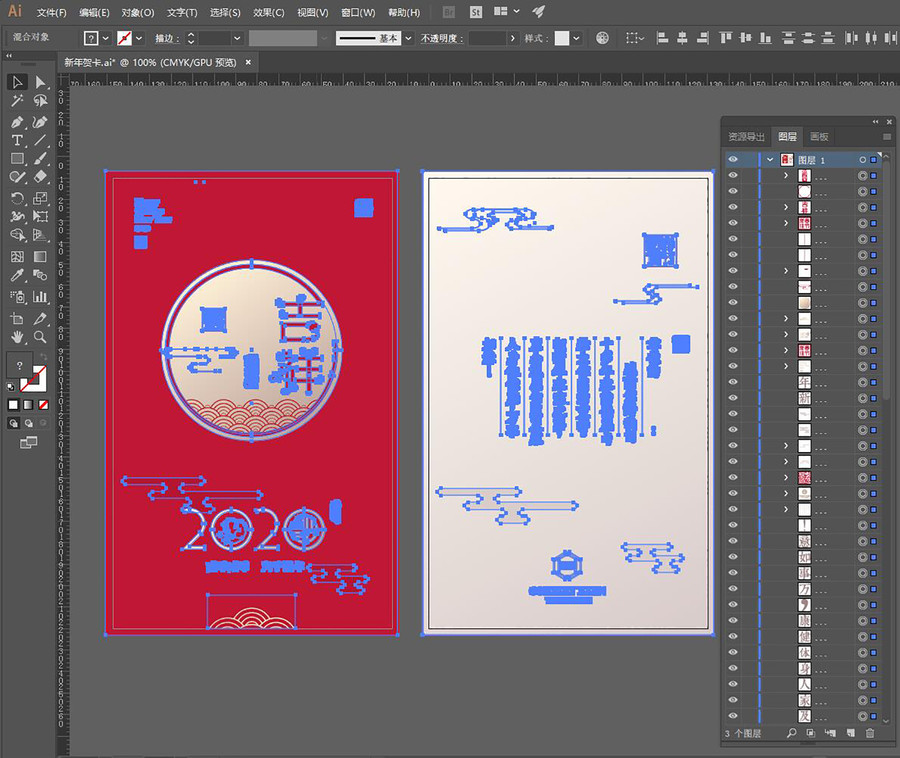The width and height of the screenshot is (900, 758).
Task: Click the fill swatch with question mark
Action: (x=20, y=365)
